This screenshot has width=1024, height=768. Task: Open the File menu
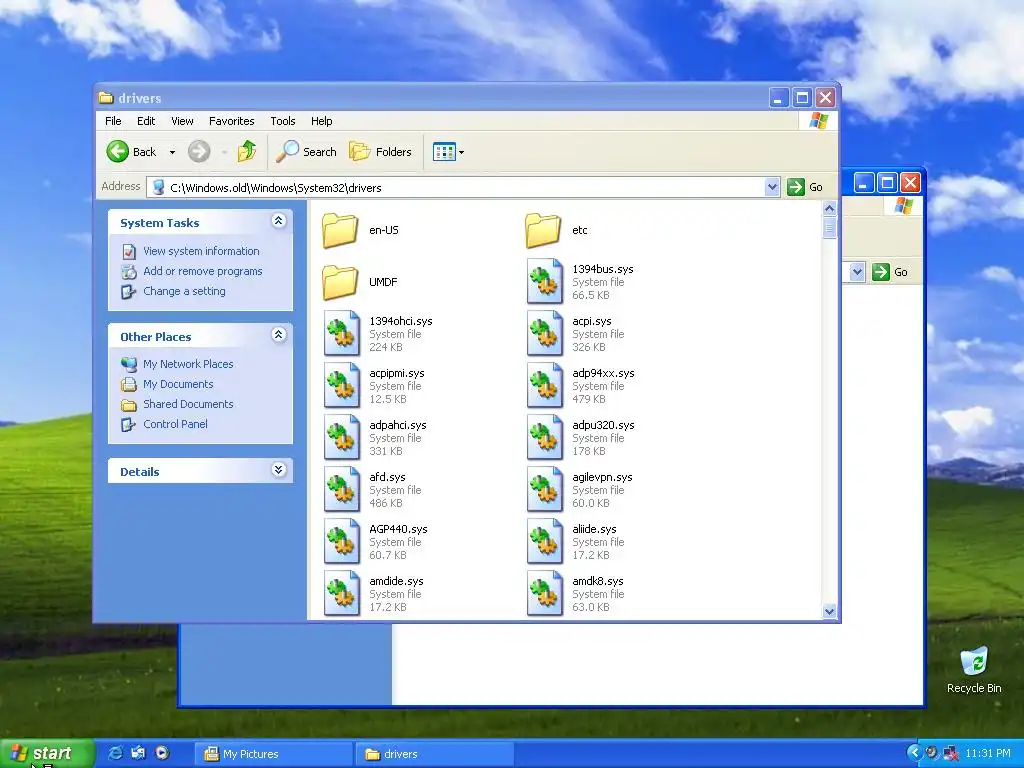[x=113, y=121]
